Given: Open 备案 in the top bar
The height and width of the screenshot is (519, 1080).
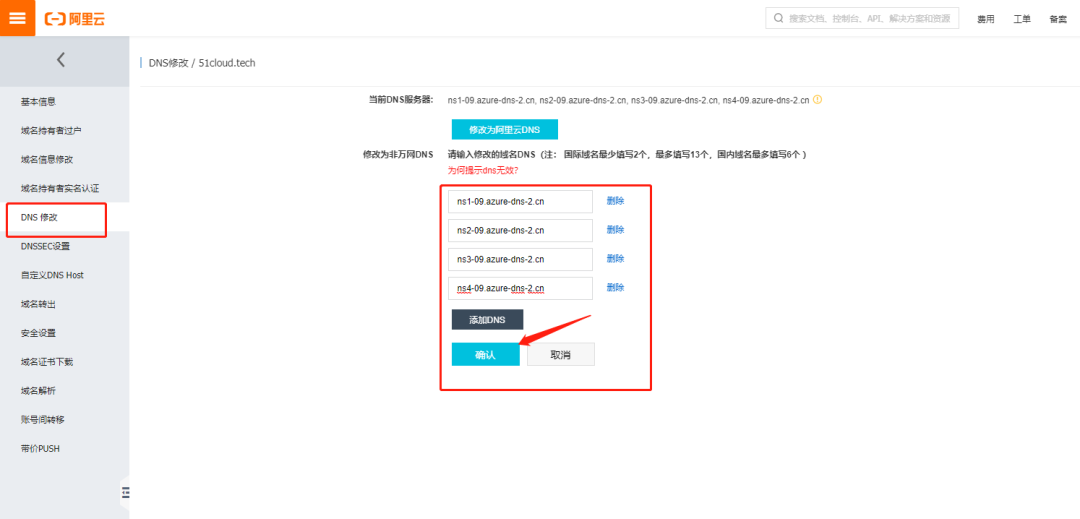Looking at the screenshot, I should [1058, 19].
